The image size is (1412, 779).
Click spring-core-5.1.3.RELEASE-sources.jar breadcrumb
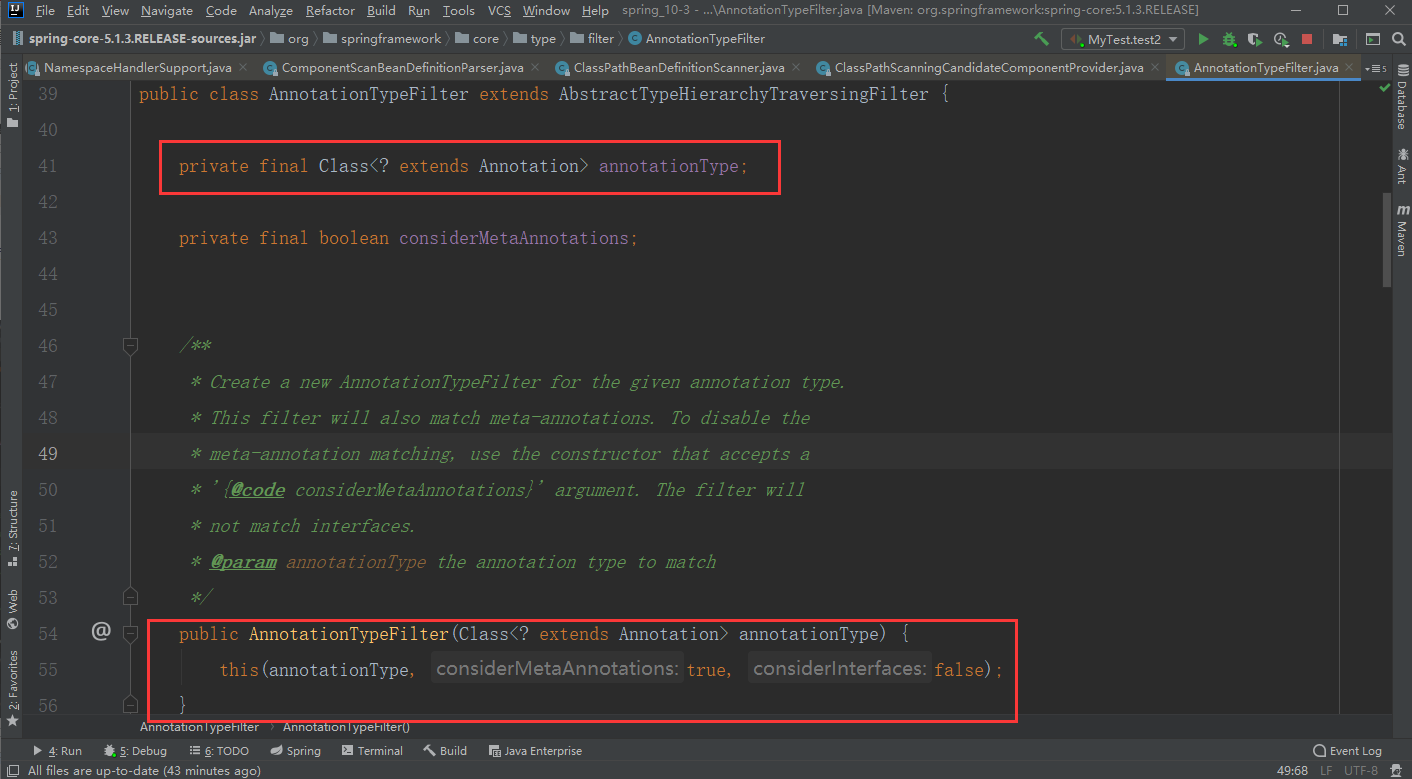[x=134, y=39]
